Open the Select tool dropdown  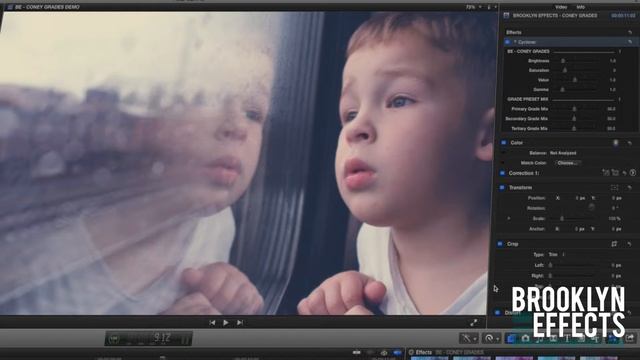coord(469,338)
